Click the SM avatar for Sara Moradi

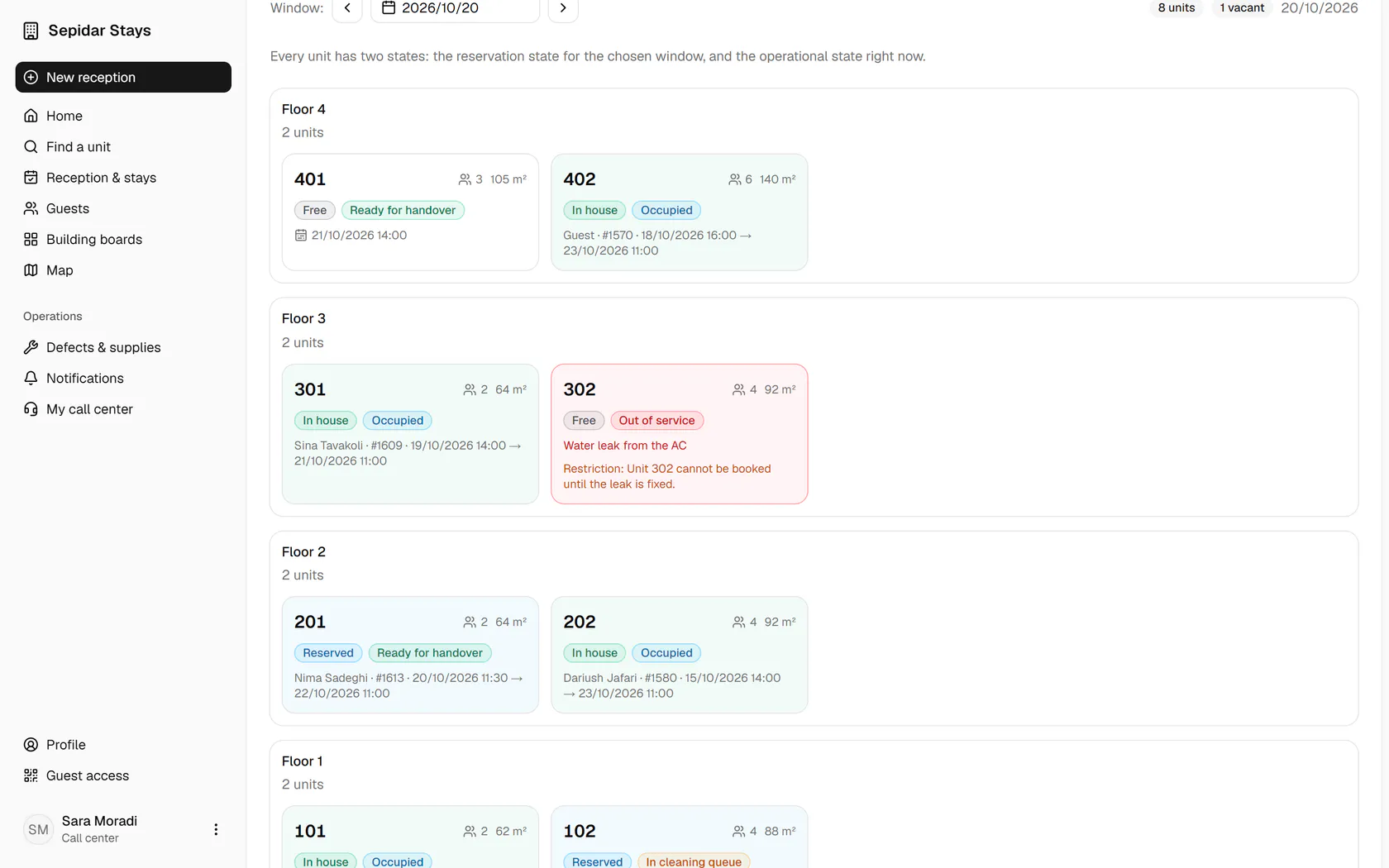pyautogui.click(x=39, y=829)
